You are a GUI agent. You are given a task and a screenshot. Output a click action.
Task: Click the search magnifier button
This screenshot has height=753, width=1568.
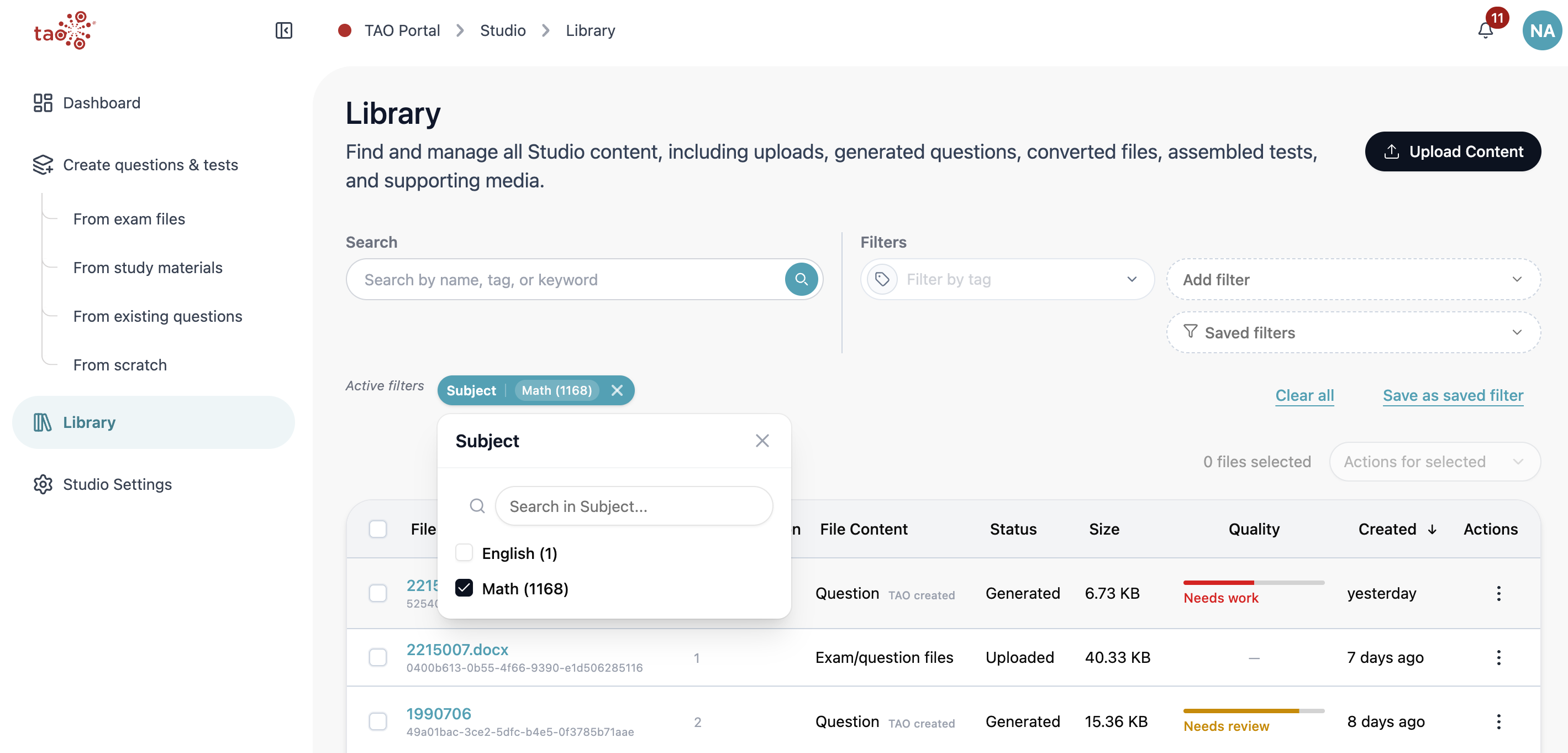coord(801,280)
